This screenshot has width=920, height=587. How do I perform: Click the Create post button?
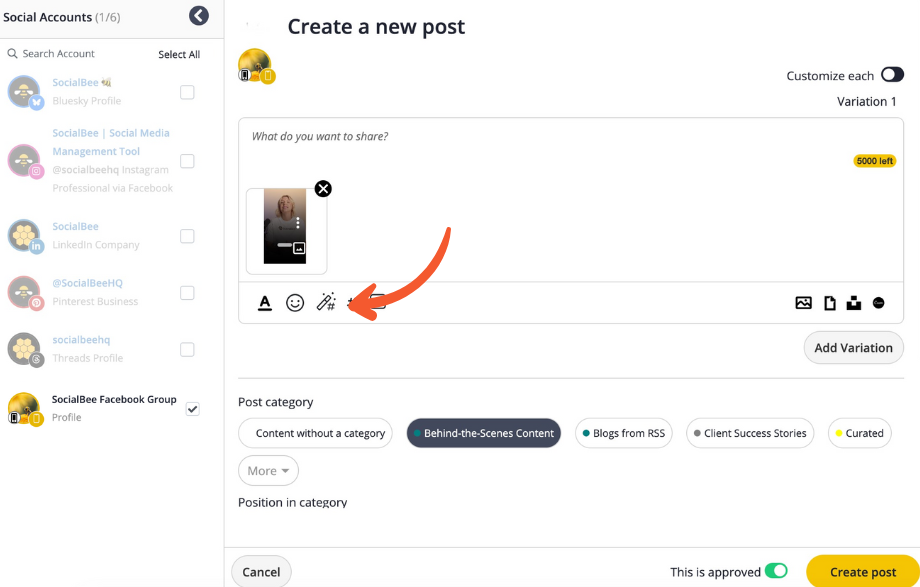862,572
